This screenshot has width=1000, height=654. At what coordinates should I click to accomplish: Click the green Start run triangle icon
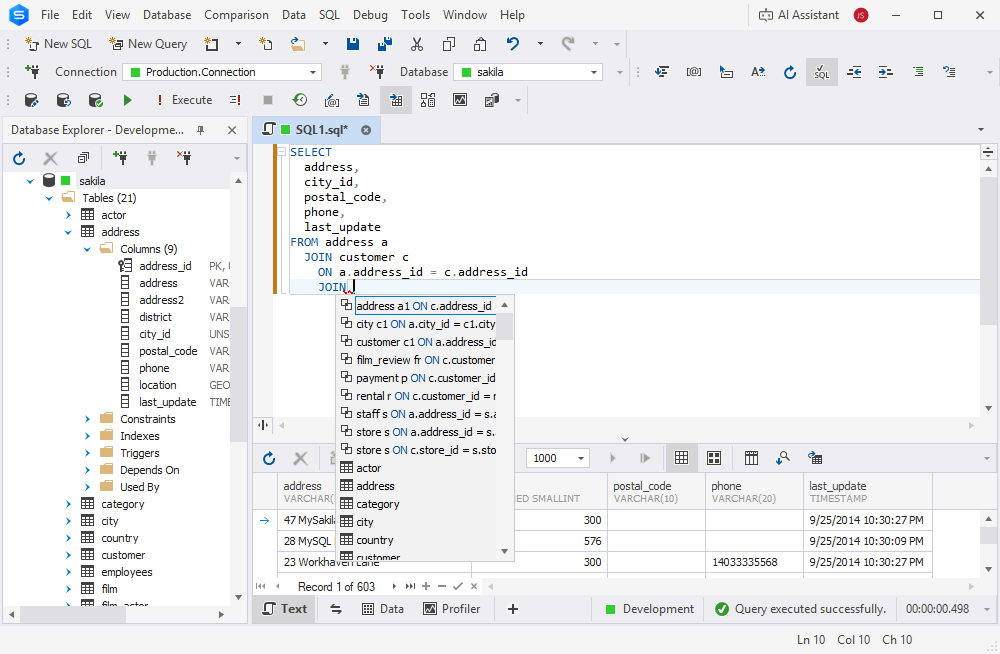(128, 100)
